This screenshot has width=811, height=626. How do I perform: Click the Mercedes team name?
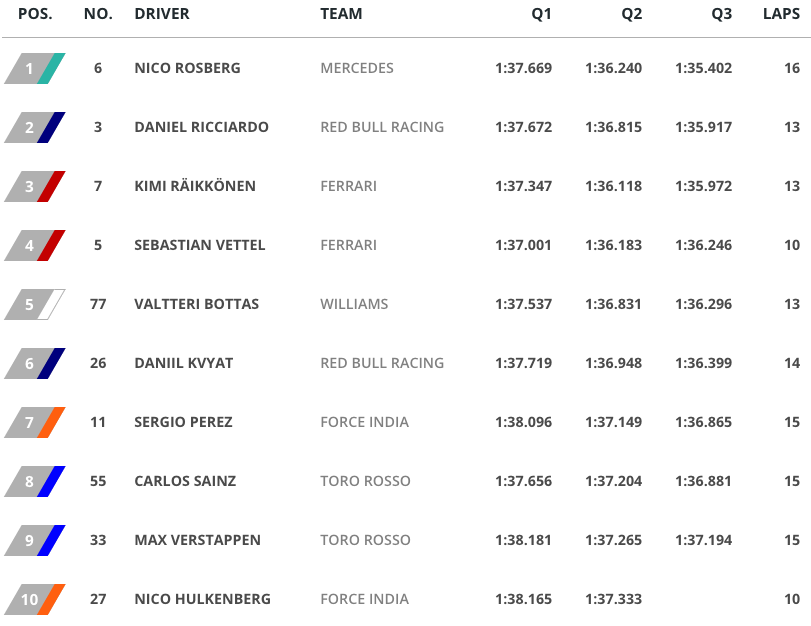click(357, 69)
